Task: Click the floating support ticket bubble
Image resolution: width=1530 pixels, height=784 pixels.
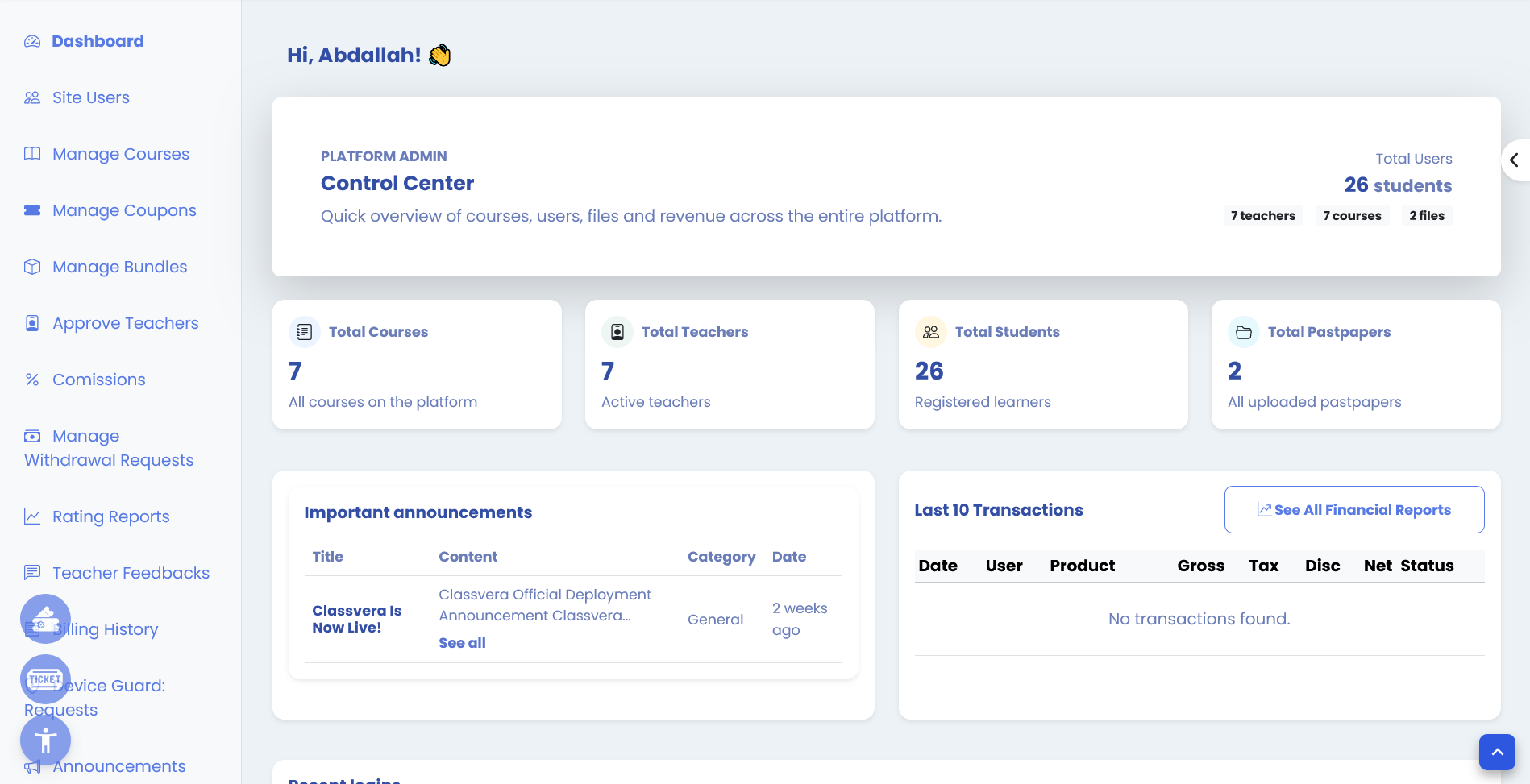Action: point(45,679)
